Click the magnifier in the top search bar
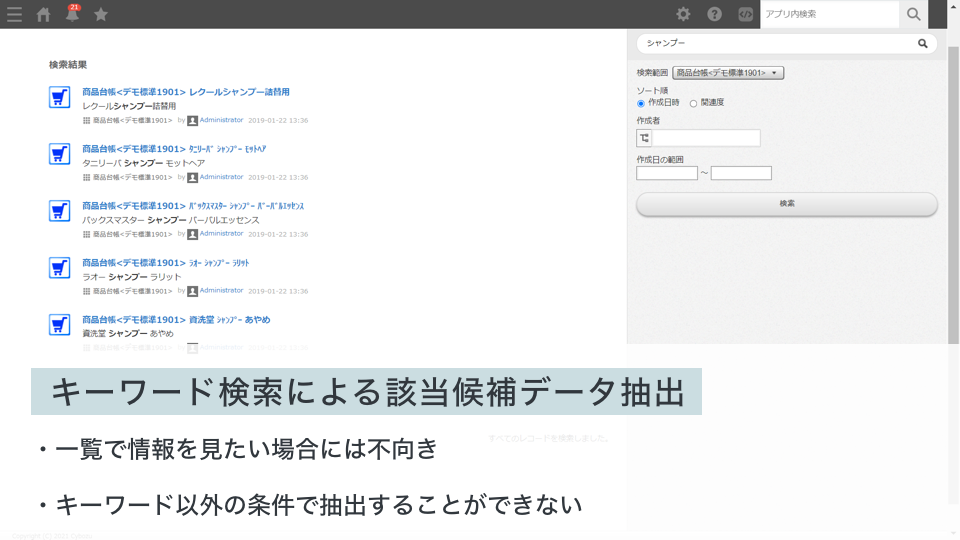 tap(913, 14)
